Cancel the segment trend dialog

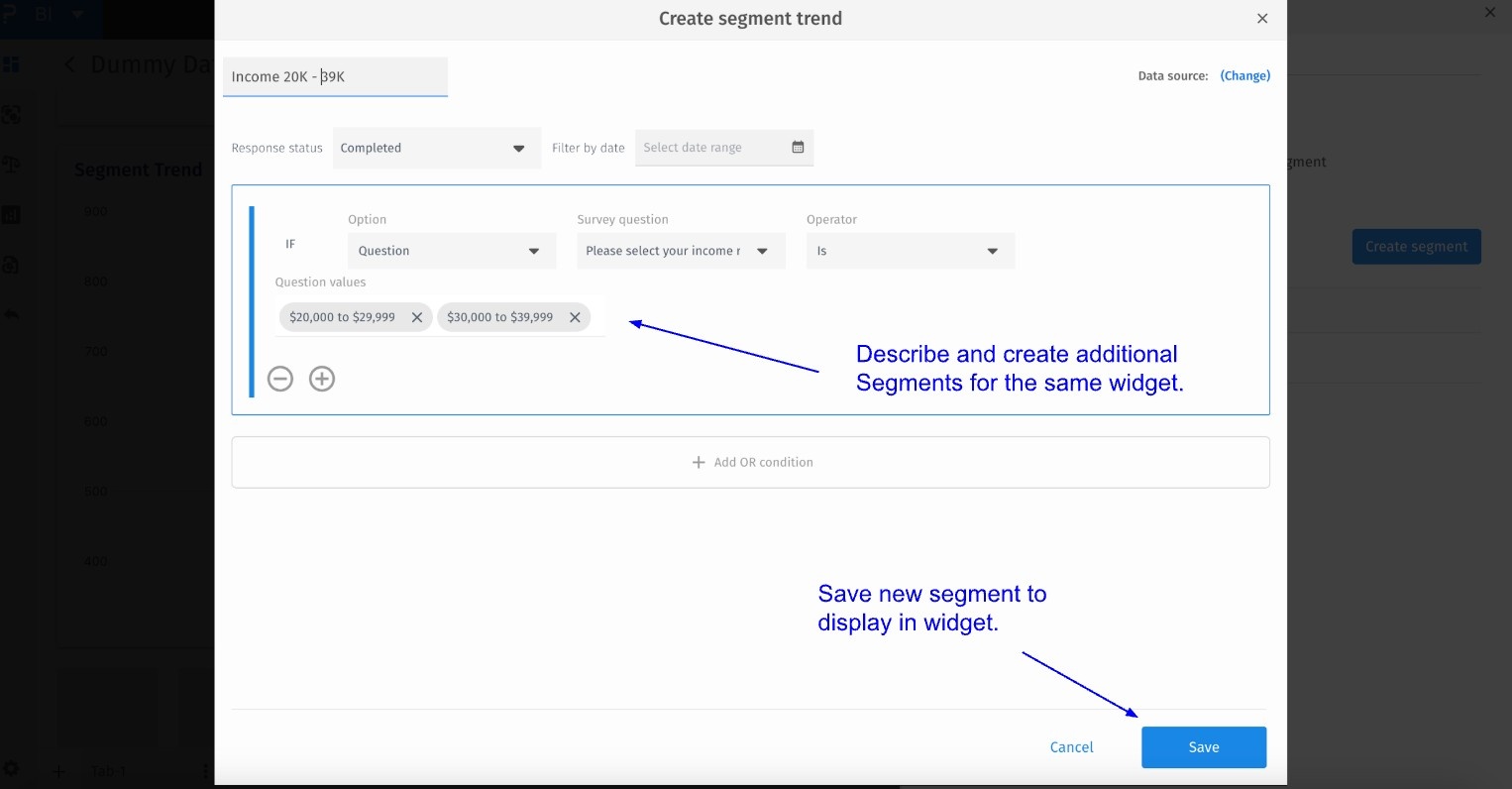click(1071, 747)
